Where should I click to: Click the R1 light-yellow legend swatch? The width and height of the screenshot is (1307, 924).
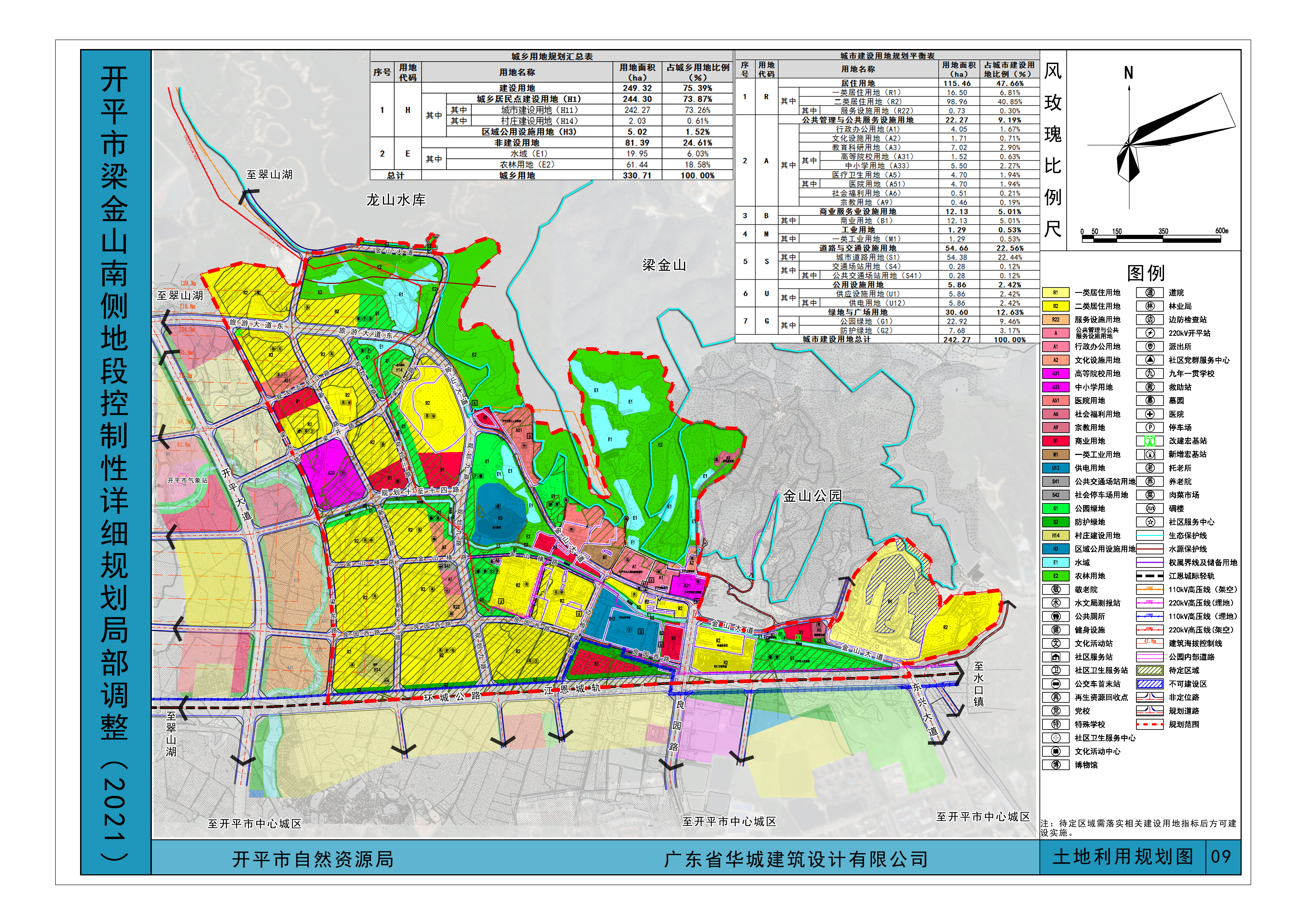[x=1056, y=292]
